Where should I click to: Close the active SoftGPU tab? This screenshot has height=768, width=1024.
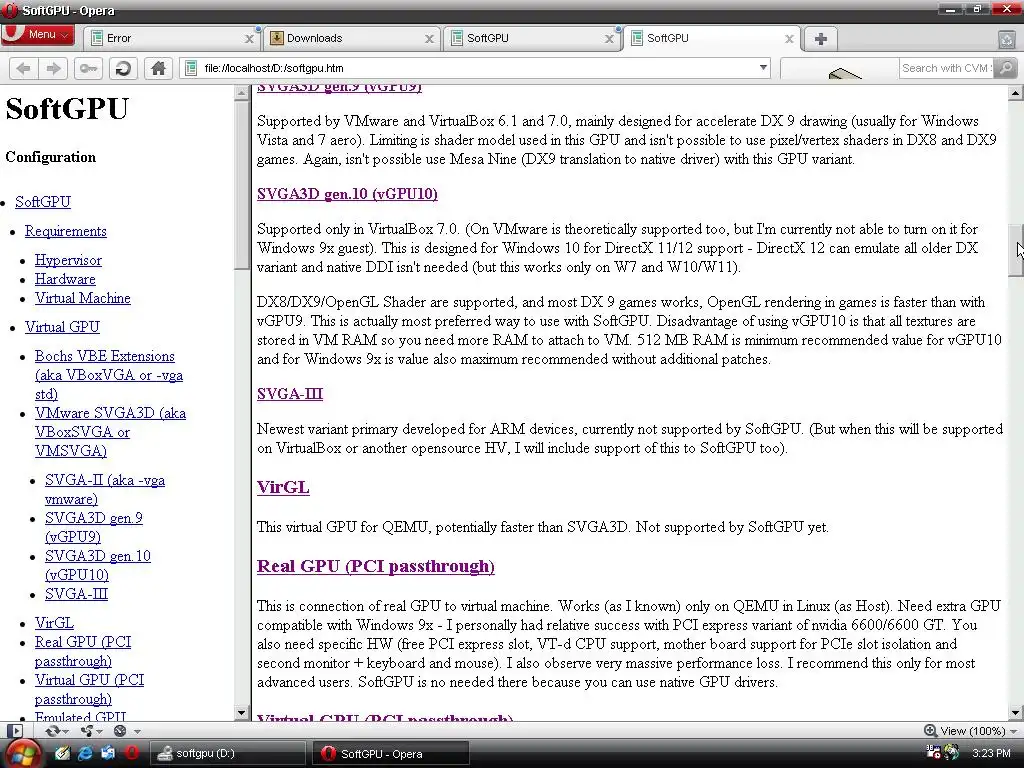tap(789, 39)
